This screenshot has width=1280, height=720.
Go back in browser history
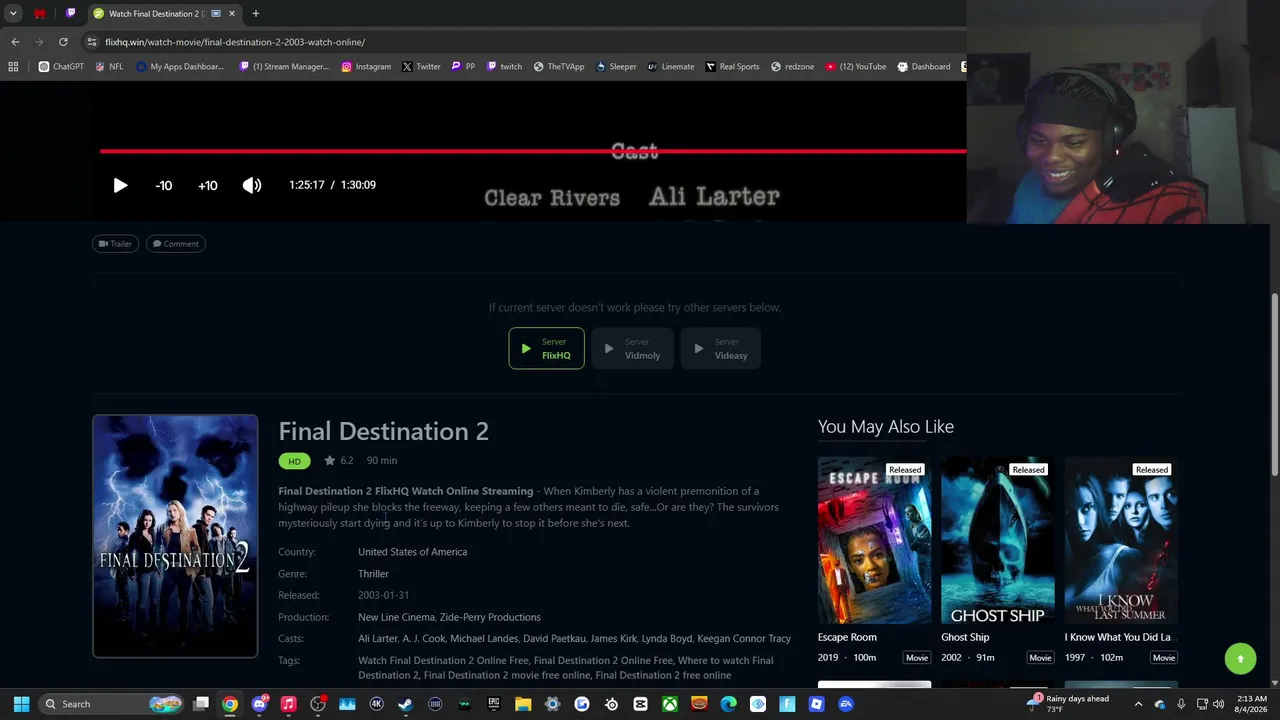click(15, 42)
